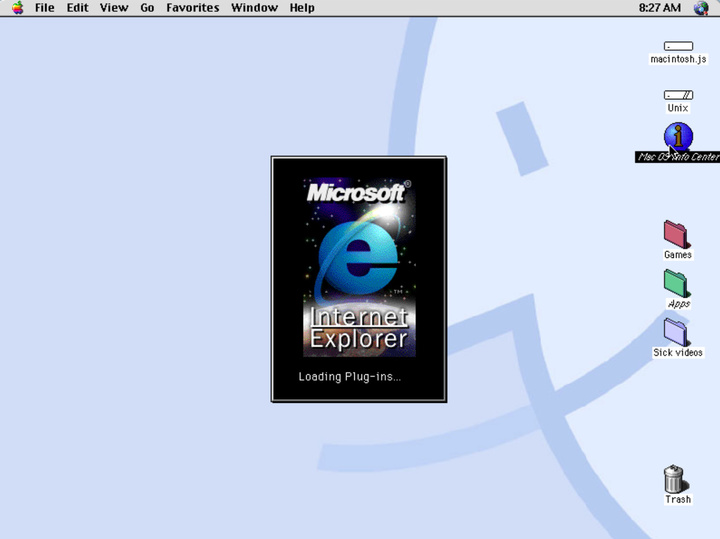Open the View menu
The width and height of the screenshot is (720, 539).
[x=114, y=8]
